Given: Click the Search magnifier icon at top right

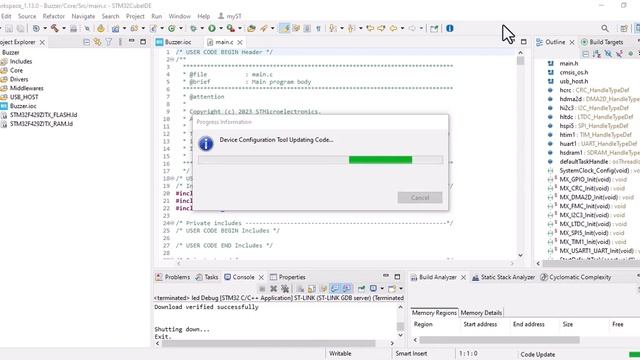Looking at the screenshot, I should (x=605, y=28).
